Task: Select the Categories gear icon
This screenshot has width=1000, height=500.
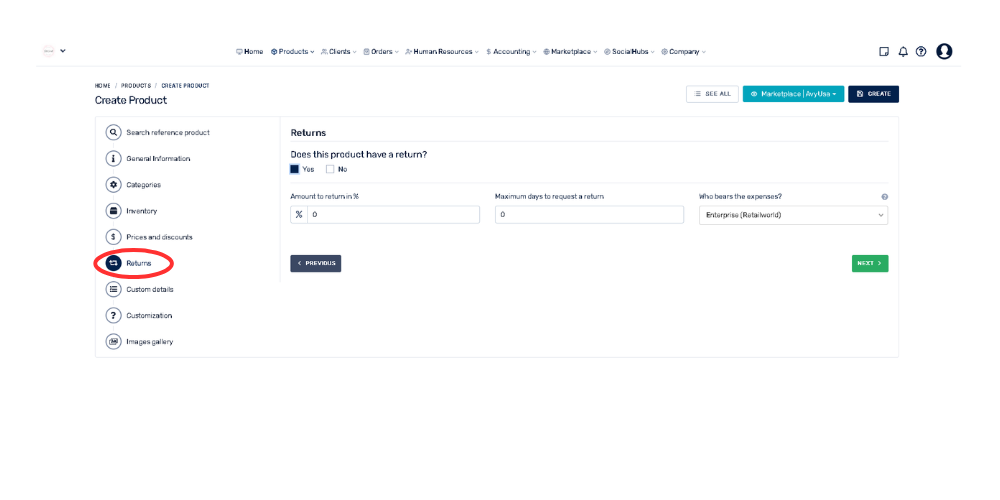Action: pos(114,185)
